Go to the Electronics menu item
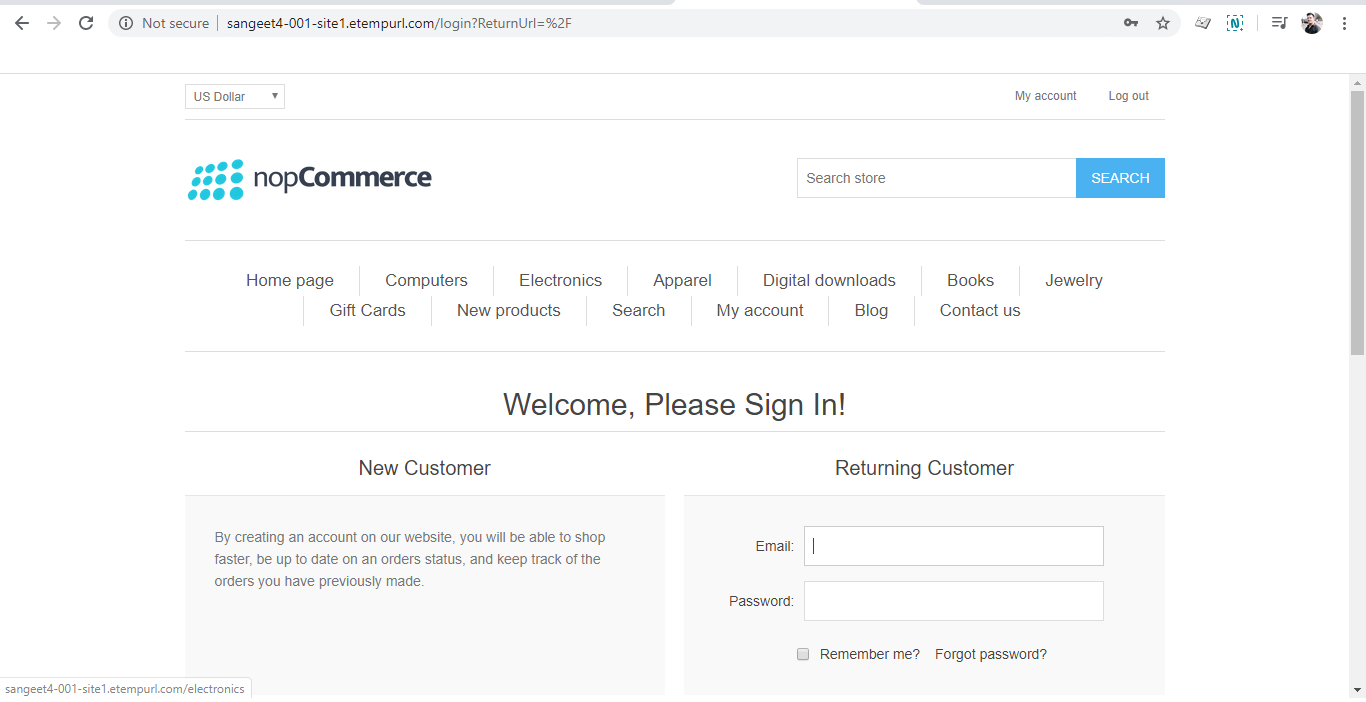Screen dimensions: 1366x702 [560, 280]
